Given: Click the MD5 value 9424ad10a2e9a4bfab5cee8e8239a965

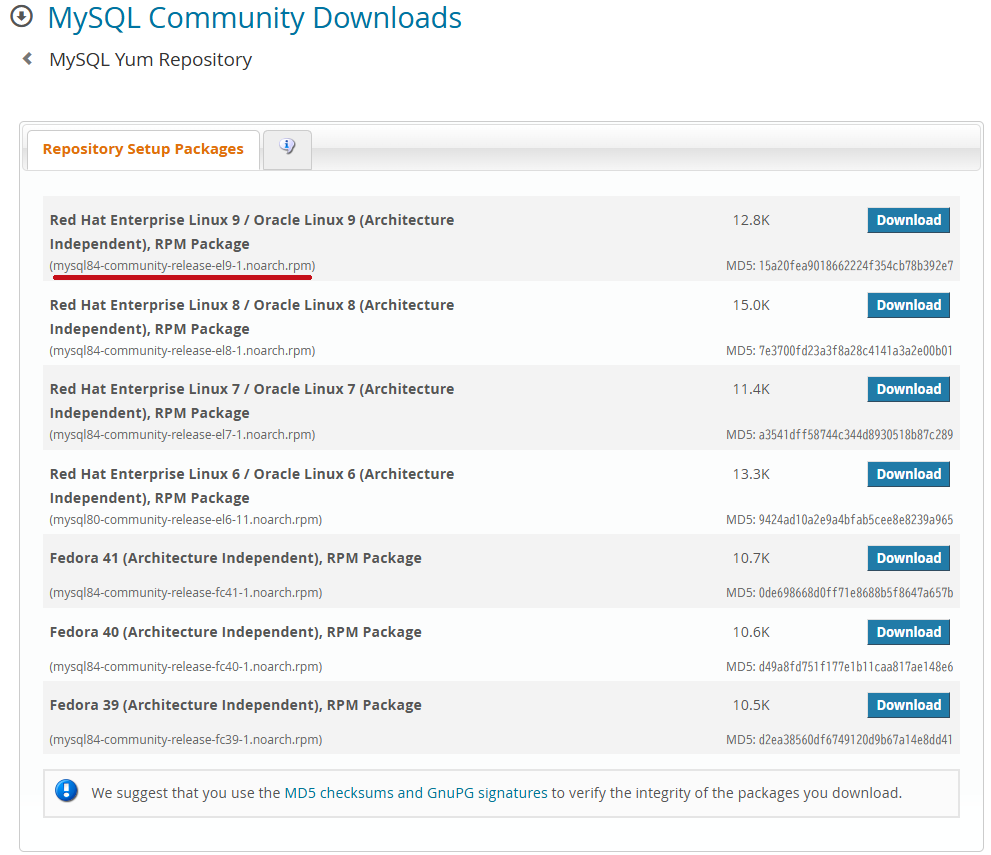Looking at the screenshot, I should [856, 519].
